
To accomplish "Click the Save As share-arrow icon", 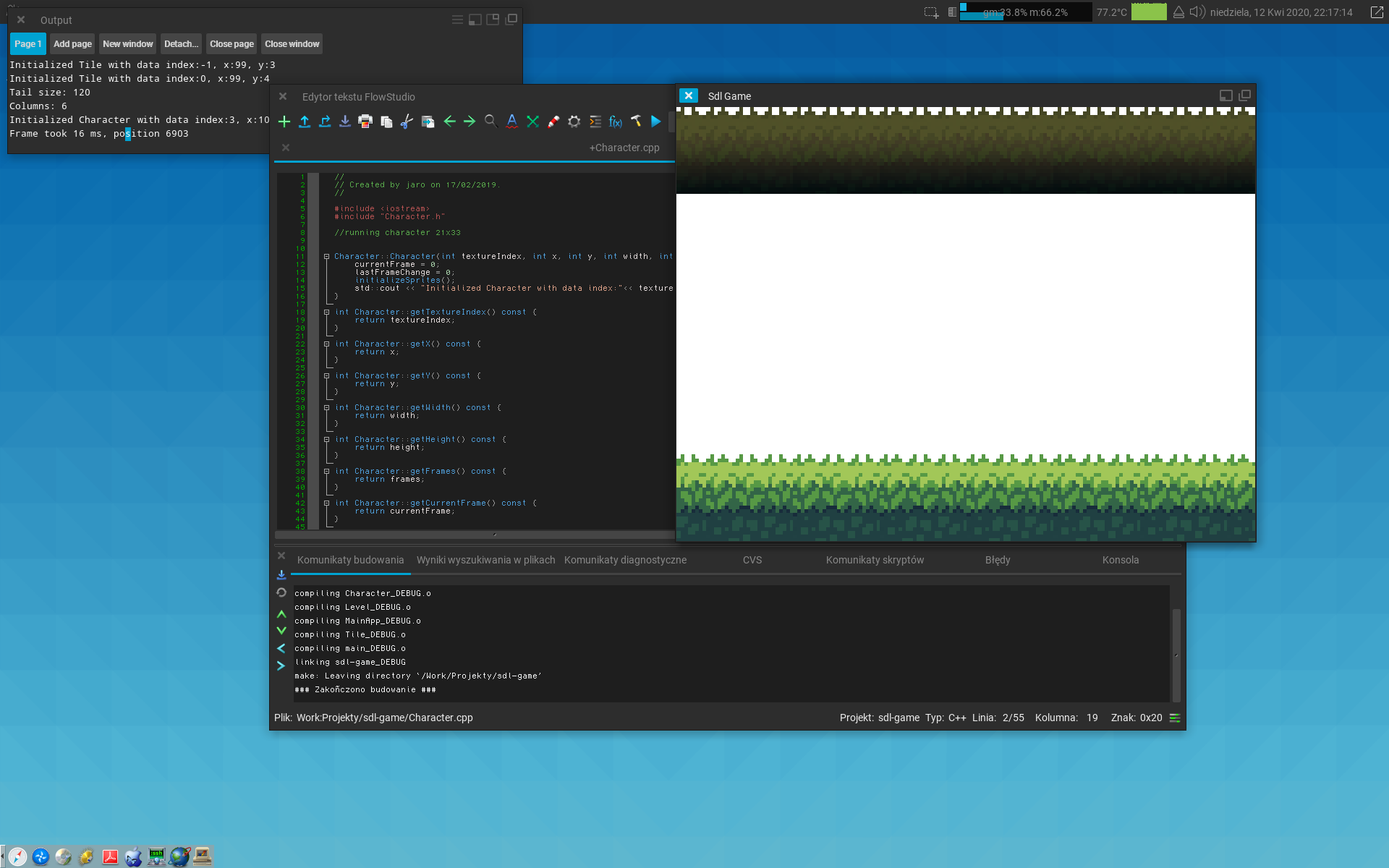I will [x=325, y=122].
